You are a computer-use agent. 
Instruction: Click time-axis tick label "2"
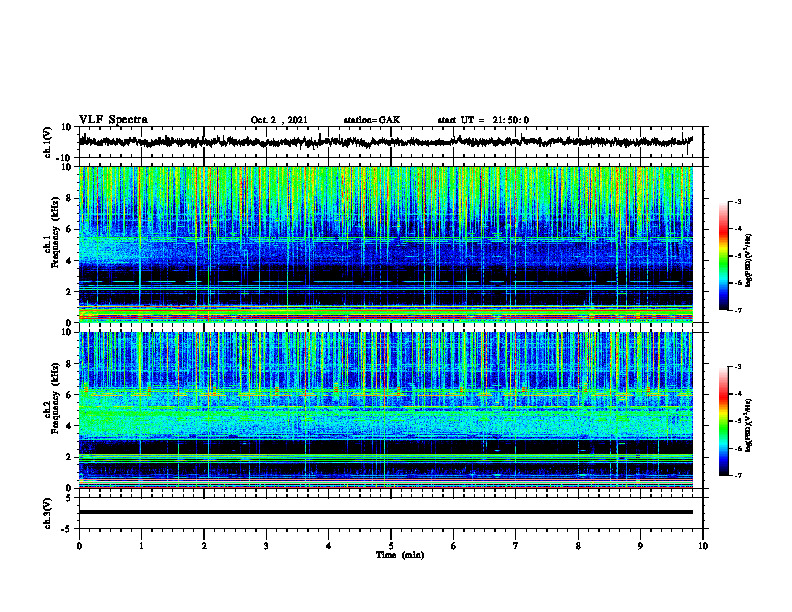pyautogui.click(x=204, y=546)
